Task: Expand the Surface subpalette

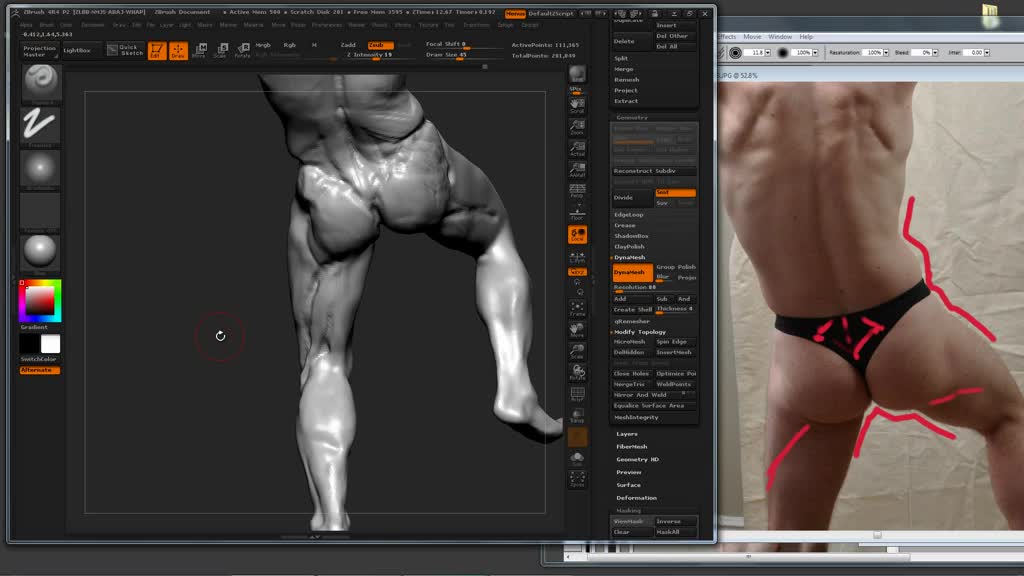Action: pyautogui.click(x=629, y=485)
